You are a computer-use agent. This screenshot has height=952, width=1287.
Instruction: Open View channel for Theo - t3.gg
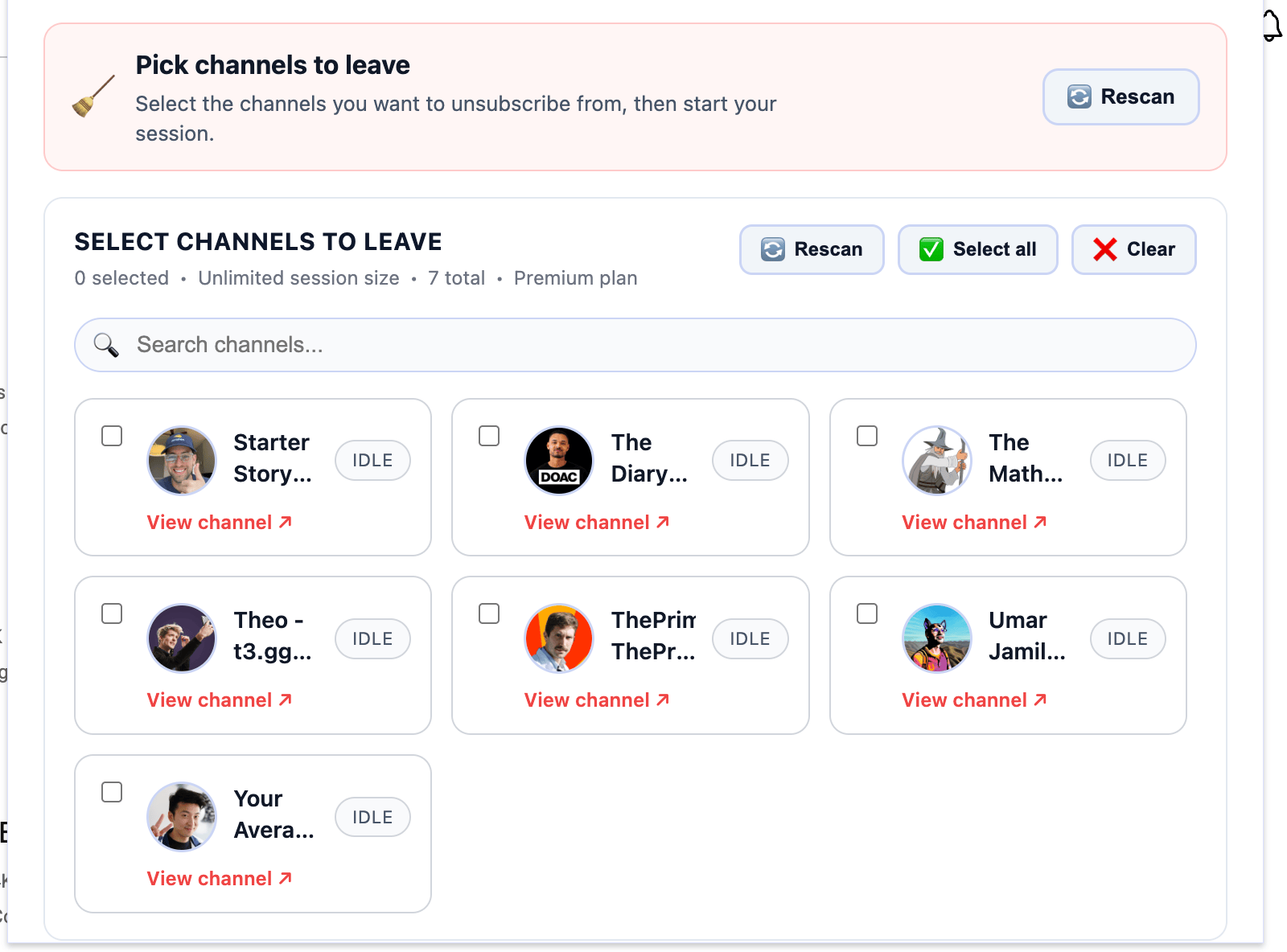pyautogui.click(x=220, y=700)
